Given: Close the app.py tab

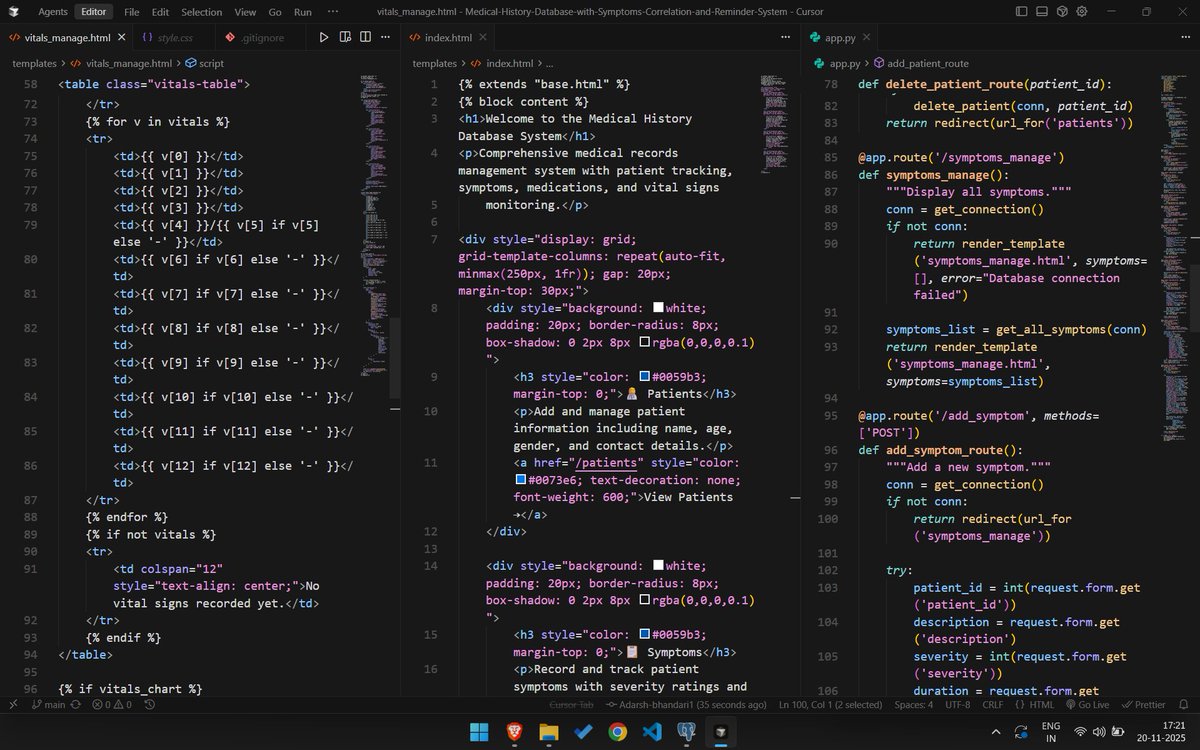Looking at the screenshot, I should pyautogui.click(x=866, y=37).
